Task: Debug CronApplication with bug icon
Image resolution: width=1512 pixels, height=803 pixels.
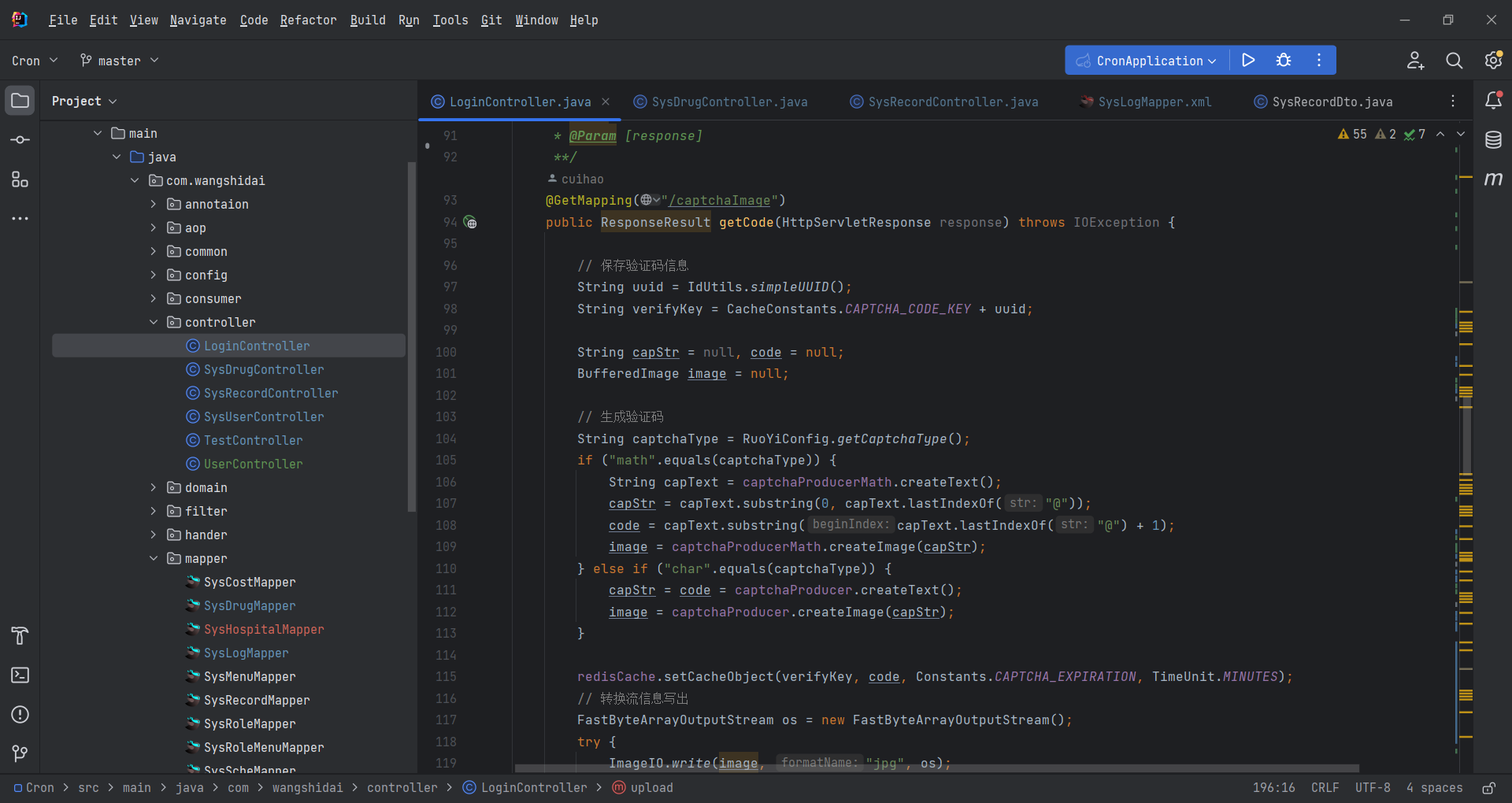Action: pos(1284,60)
